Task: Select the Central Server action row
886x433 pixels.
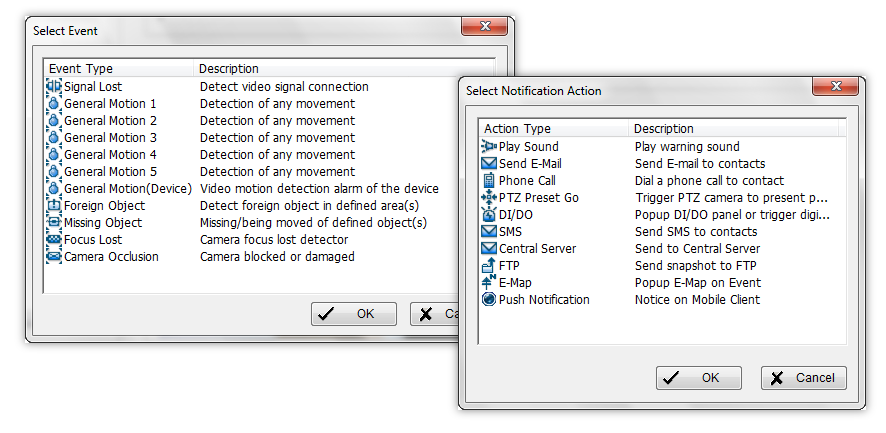Action: [537, 249]
